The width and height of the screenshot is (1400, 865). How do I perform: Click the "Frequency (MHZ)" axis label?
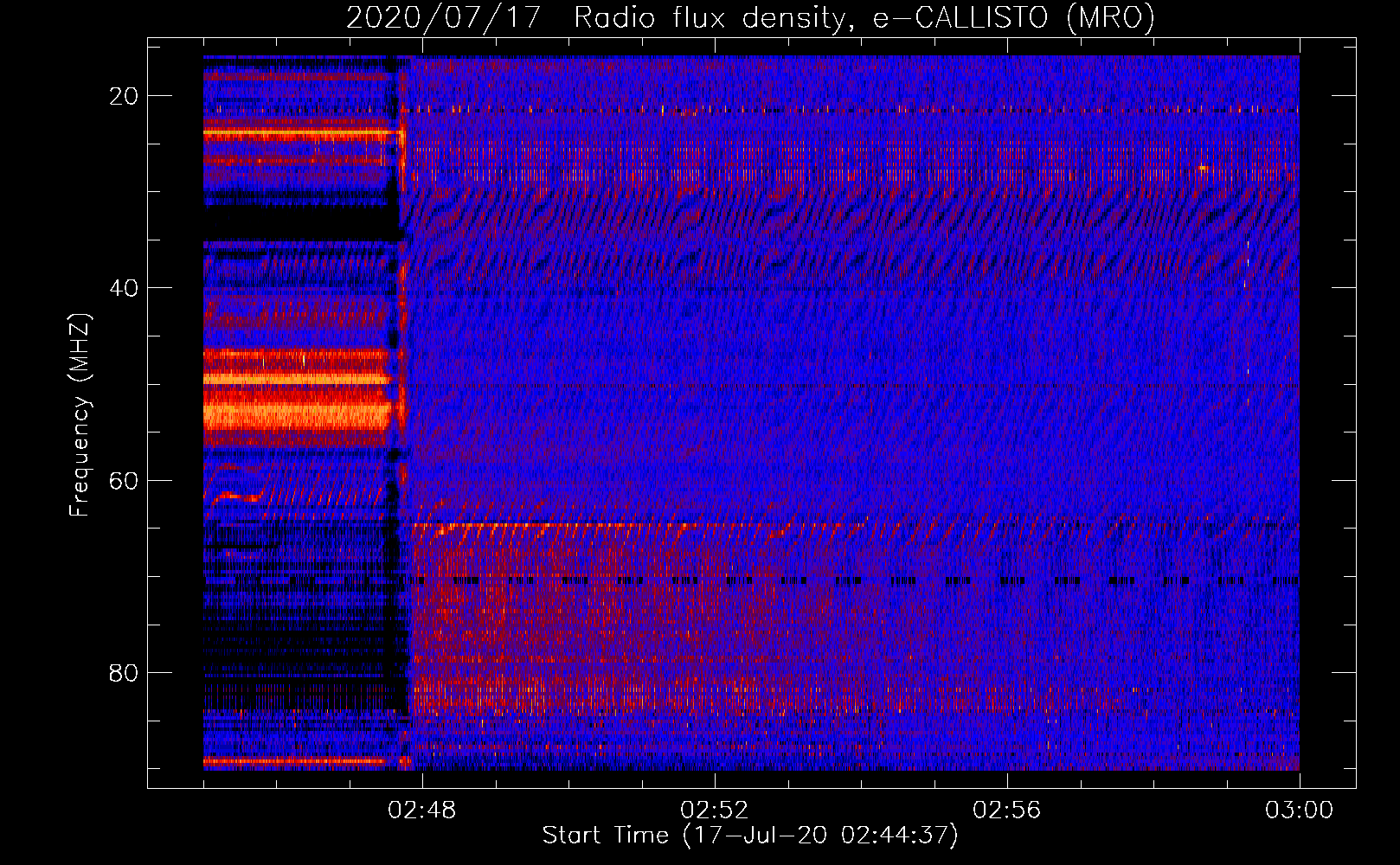(x=80, y=415)
